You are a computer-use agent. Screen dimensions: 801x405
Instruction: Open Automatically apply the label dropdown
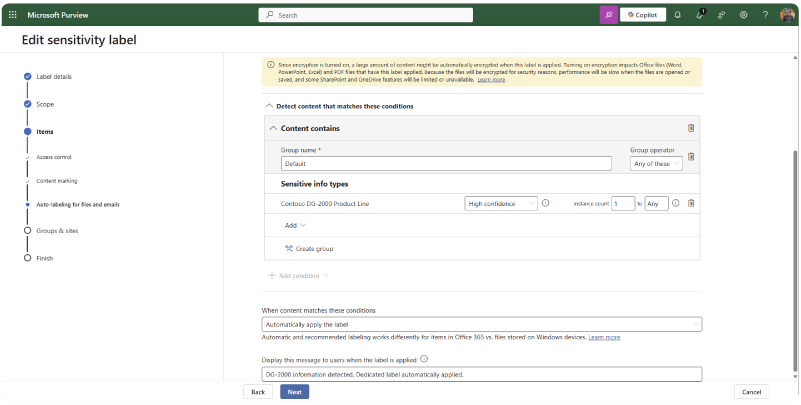click(481, 324)
